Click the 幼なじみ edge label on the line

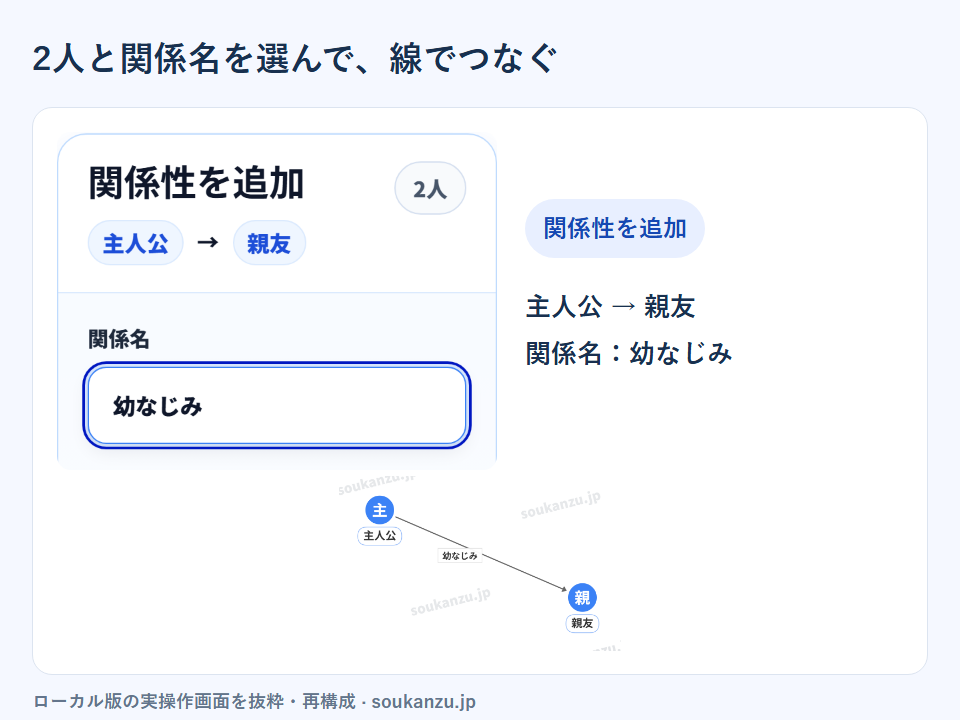tap(460, 556)
